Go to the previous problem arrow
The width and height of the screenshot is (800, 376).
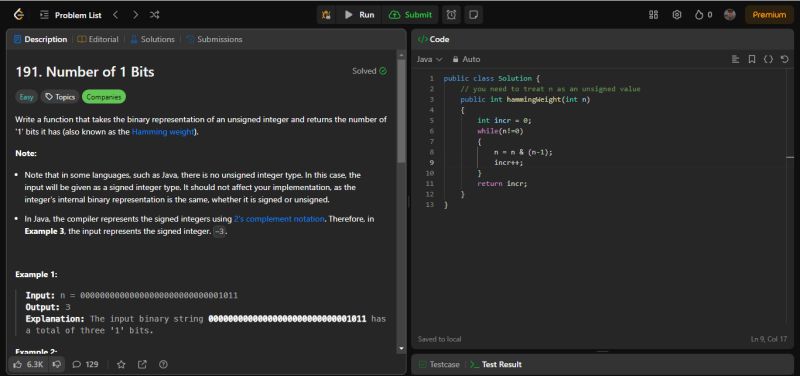[x=115, y=15]
